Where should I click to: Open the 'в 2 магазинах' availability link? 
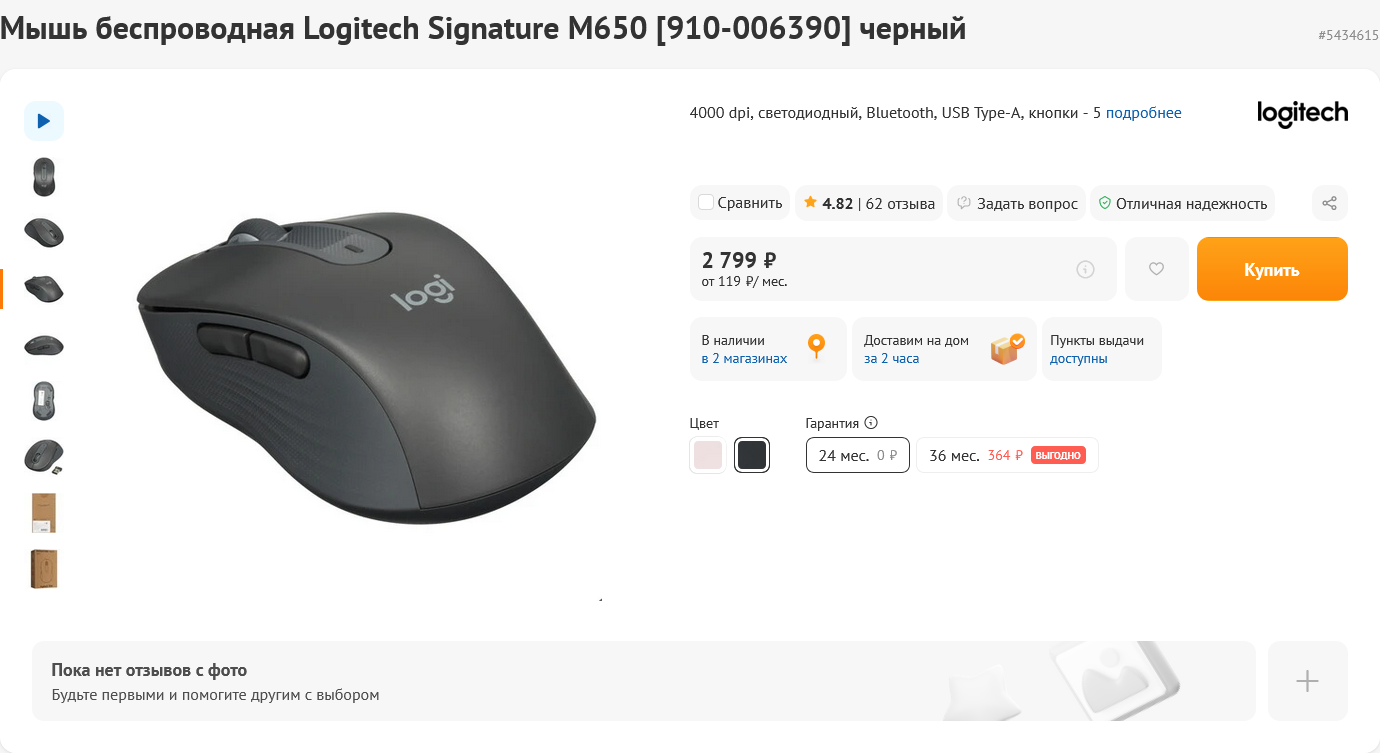(744, 359)
